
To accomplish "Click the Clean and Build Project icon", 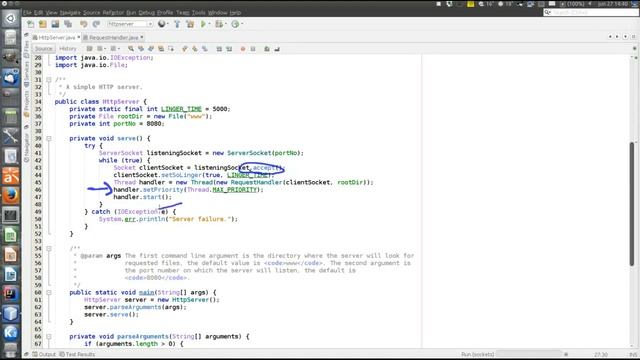I will click(x=190, y=24).
